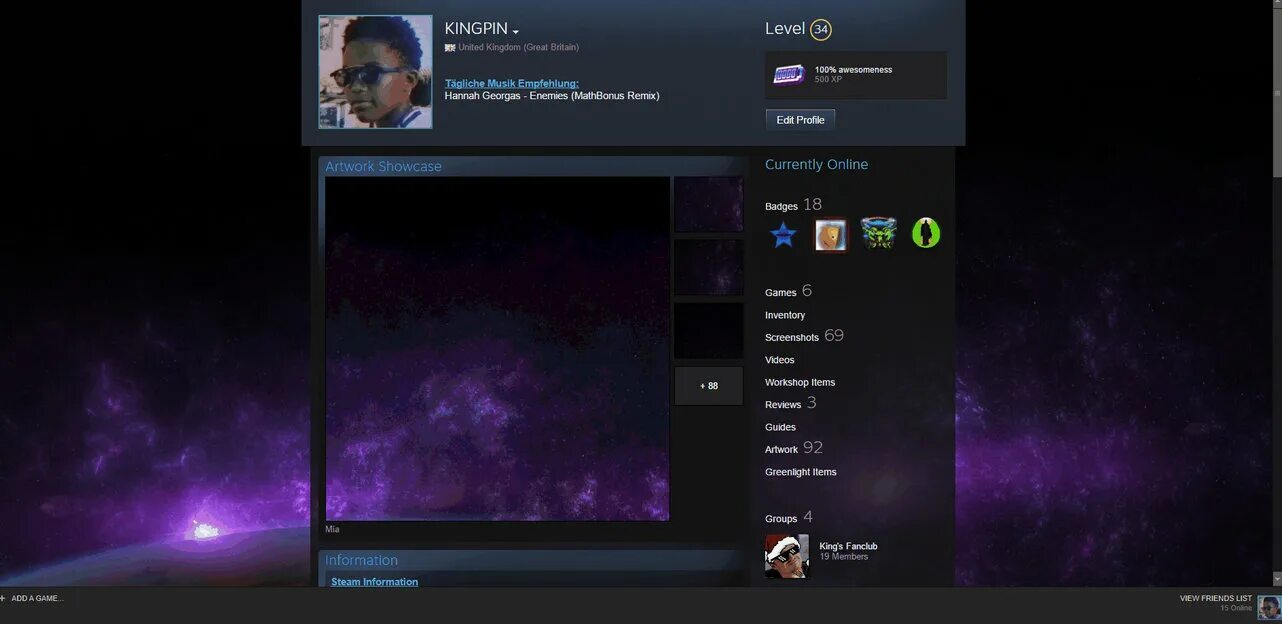Viewport: 1282px width, 624px height.
Task: Select the orange portrait badge icon
Action: [830, 235]
